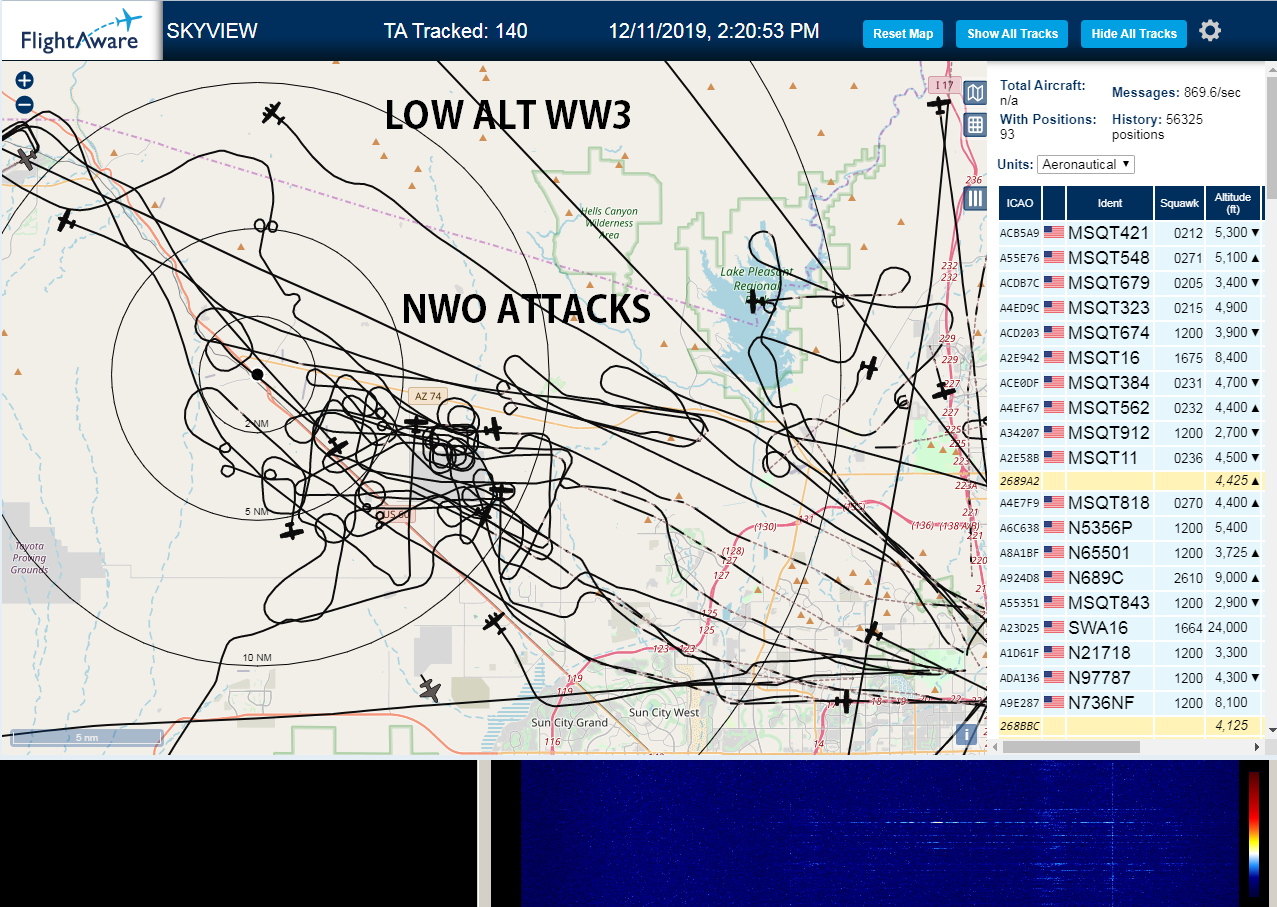Click the TA Tracked: 140 header text
The image size is (1277, 907).
(455, 31)
